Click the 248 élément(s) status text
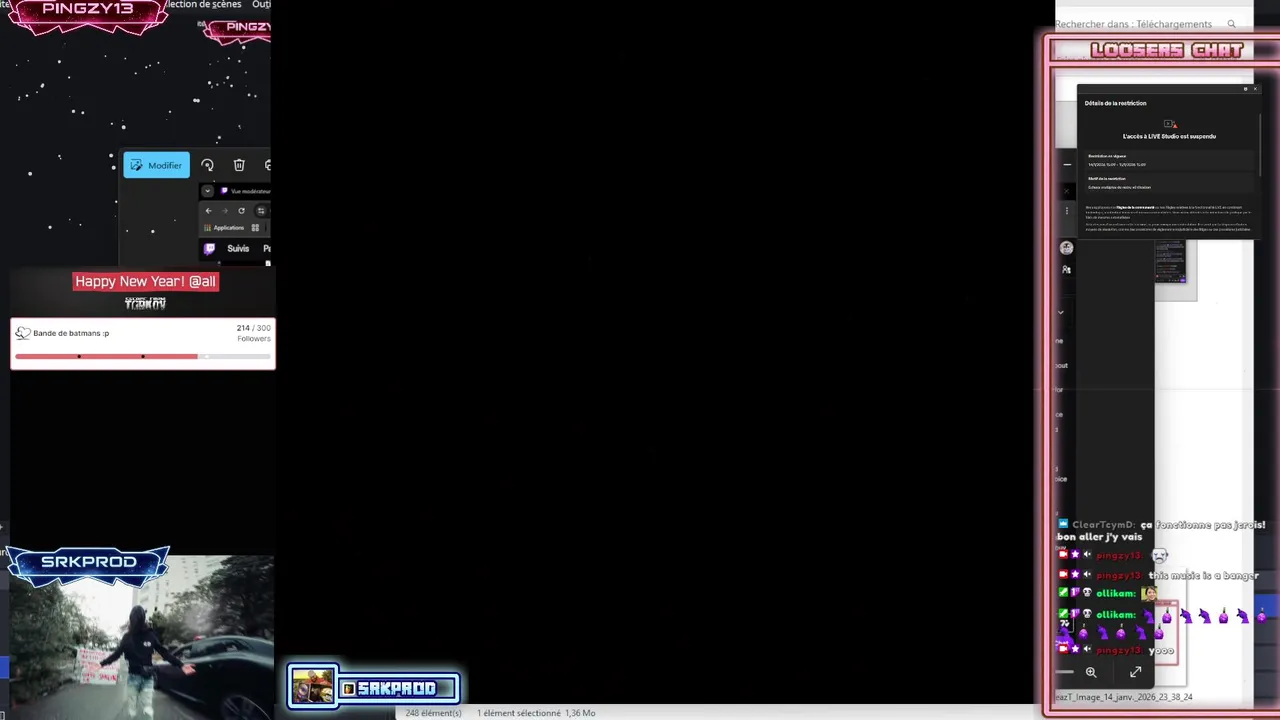The height and width of the screenshot is (720, 1280). [434, 713]
